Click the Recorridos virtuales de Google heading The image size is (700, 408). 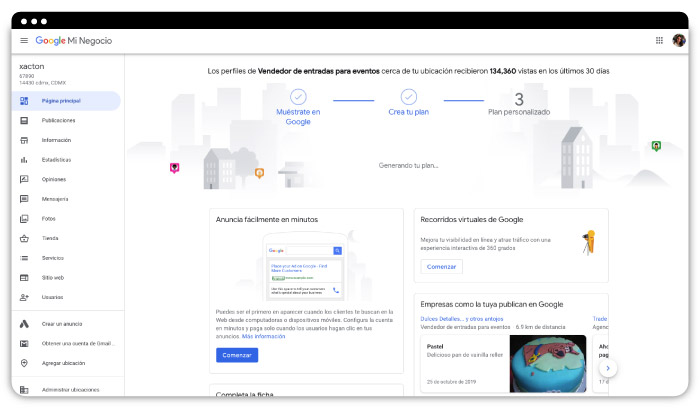pos(472,220)
